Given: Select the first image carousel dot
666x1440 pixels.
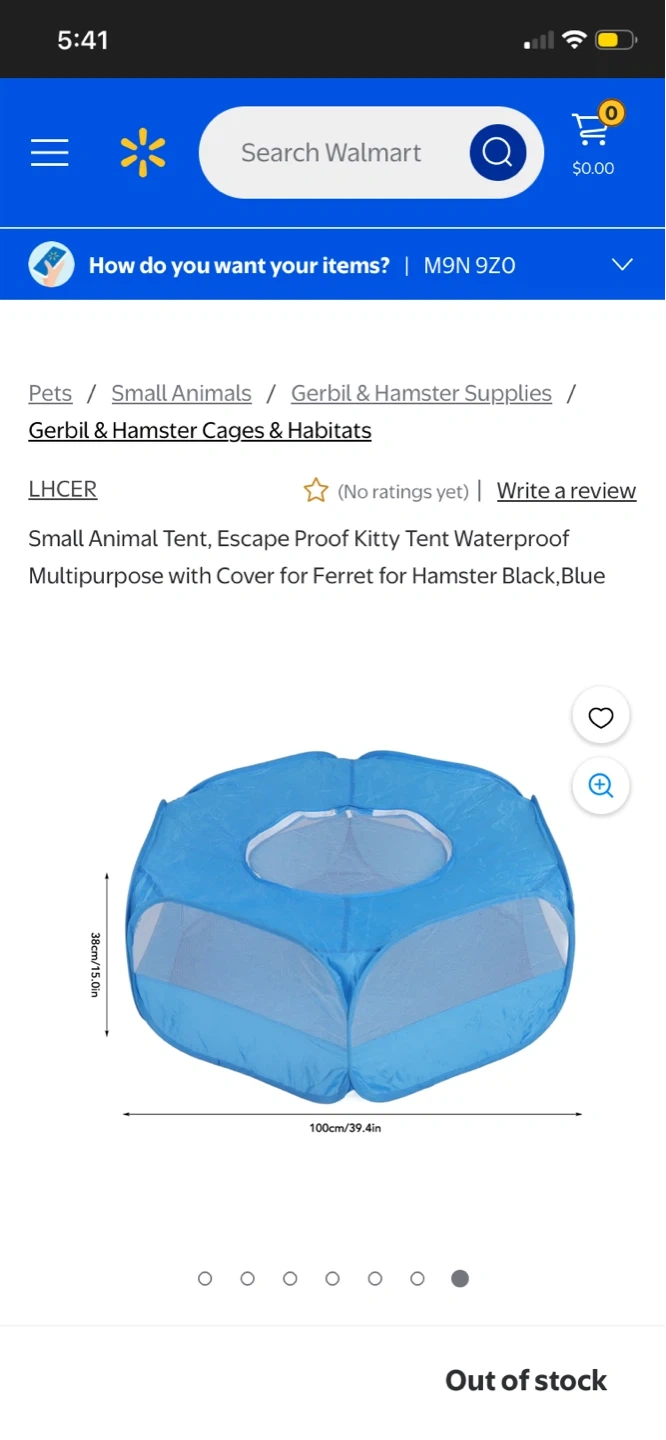Looking at the screenshot, I should tap(205, 1278).
